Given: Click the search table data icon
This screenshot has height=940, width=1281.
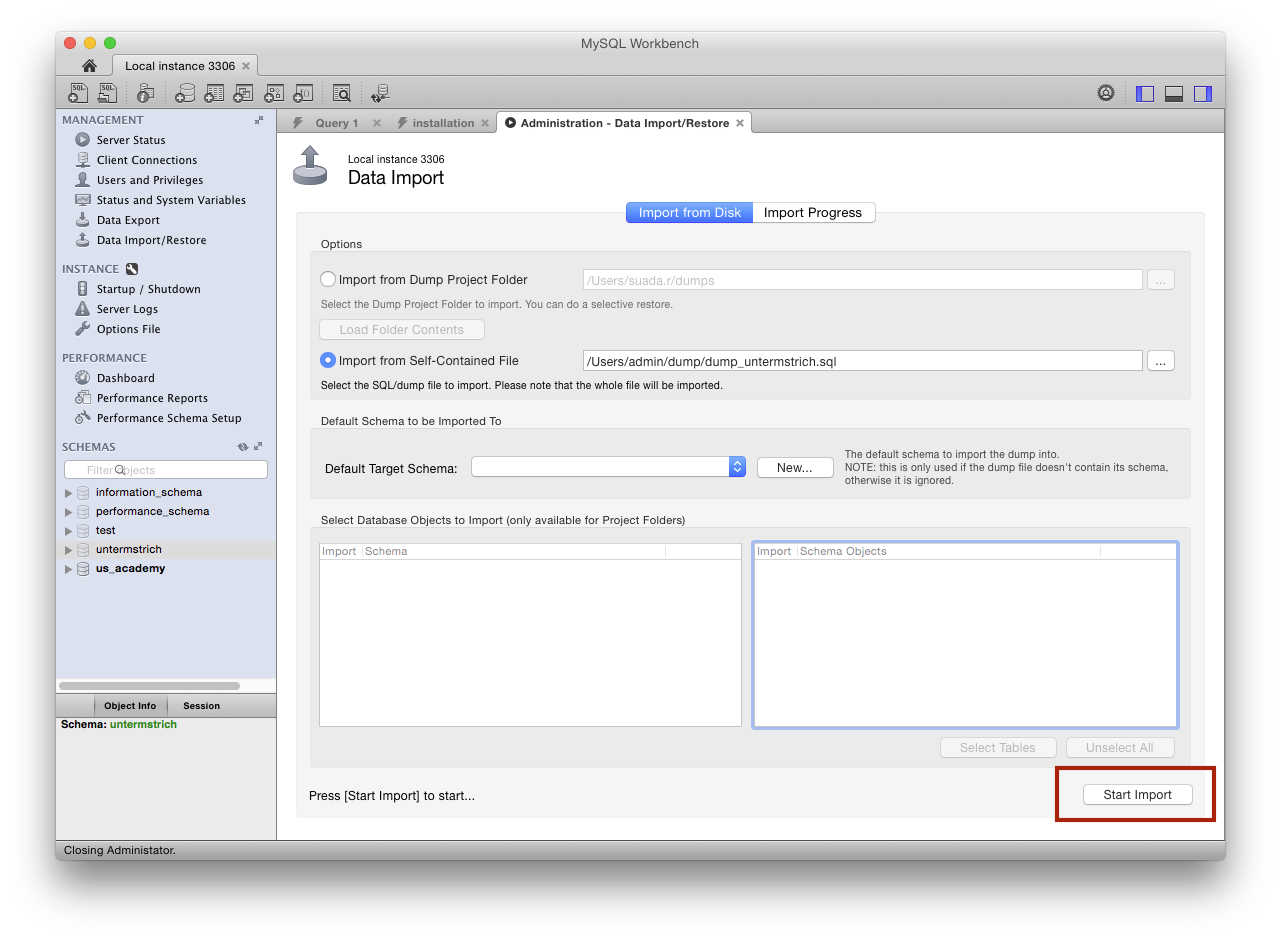Looking at the screenshot, I should pos(342,93).
